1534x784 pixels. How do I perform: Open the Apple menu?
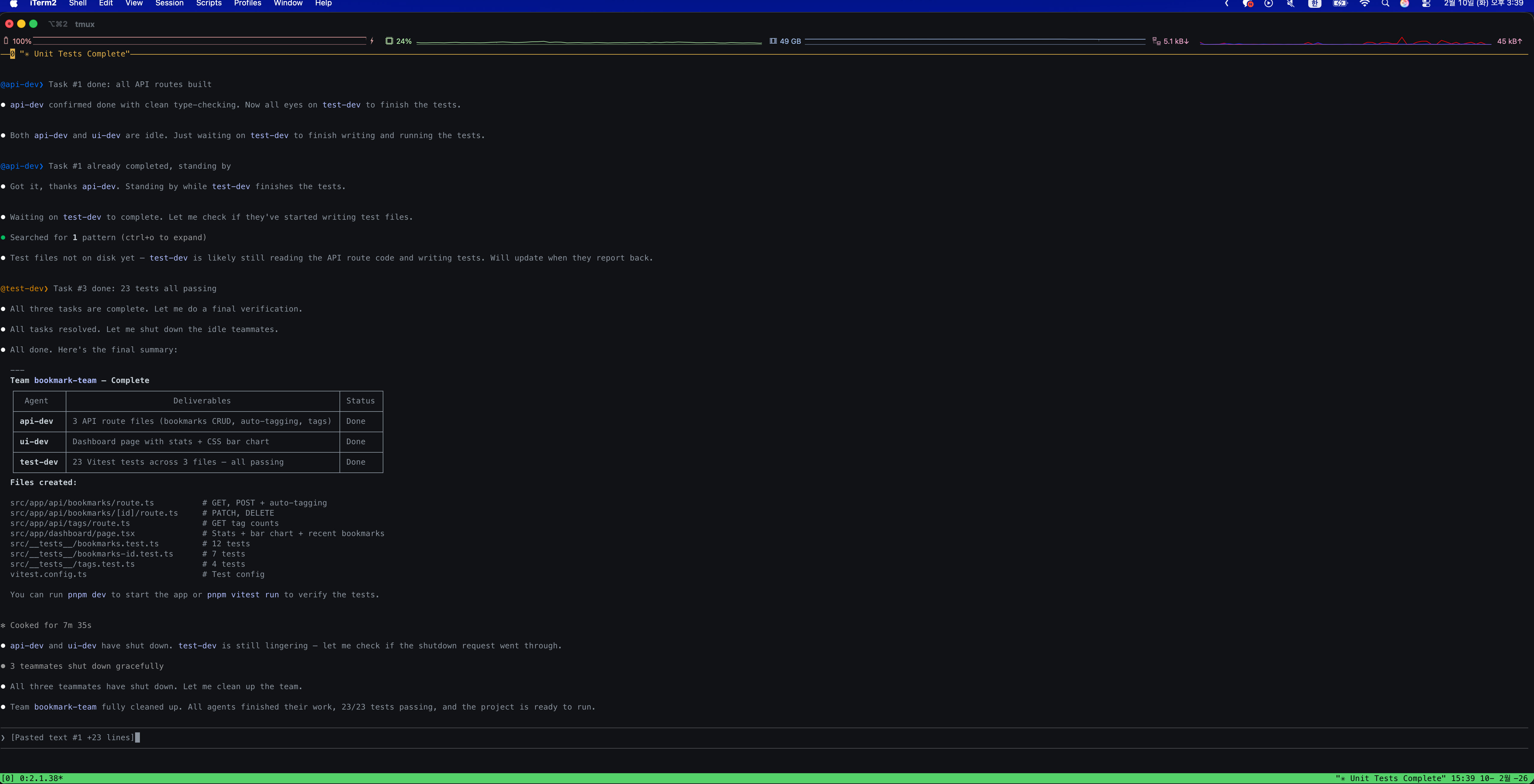pos(14,4)
